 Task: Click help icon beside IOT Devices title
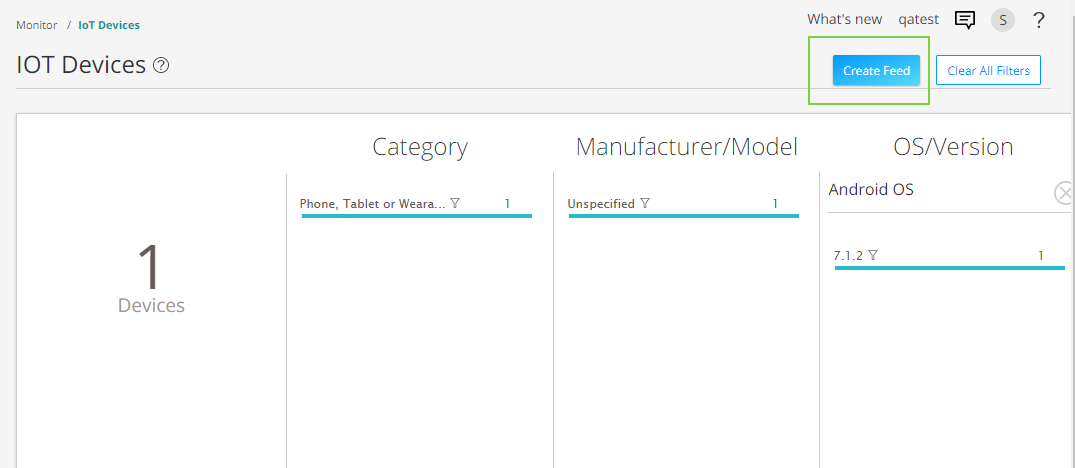[161, 66]
